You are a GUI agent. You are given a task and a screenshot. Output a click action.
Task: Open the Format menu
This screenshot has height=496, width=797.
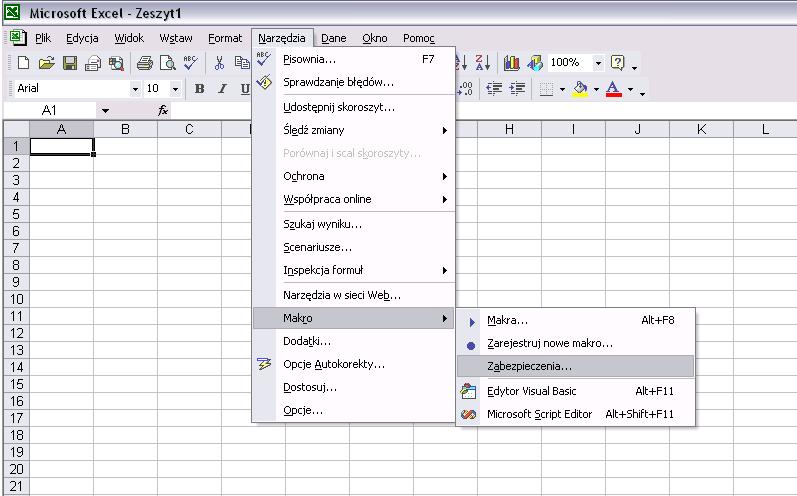225,38
